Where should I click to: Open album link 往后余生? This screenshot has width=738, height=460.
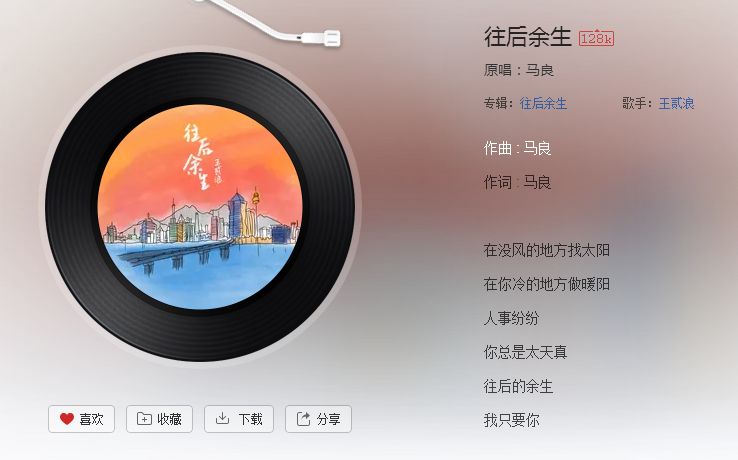click(543, 103)
